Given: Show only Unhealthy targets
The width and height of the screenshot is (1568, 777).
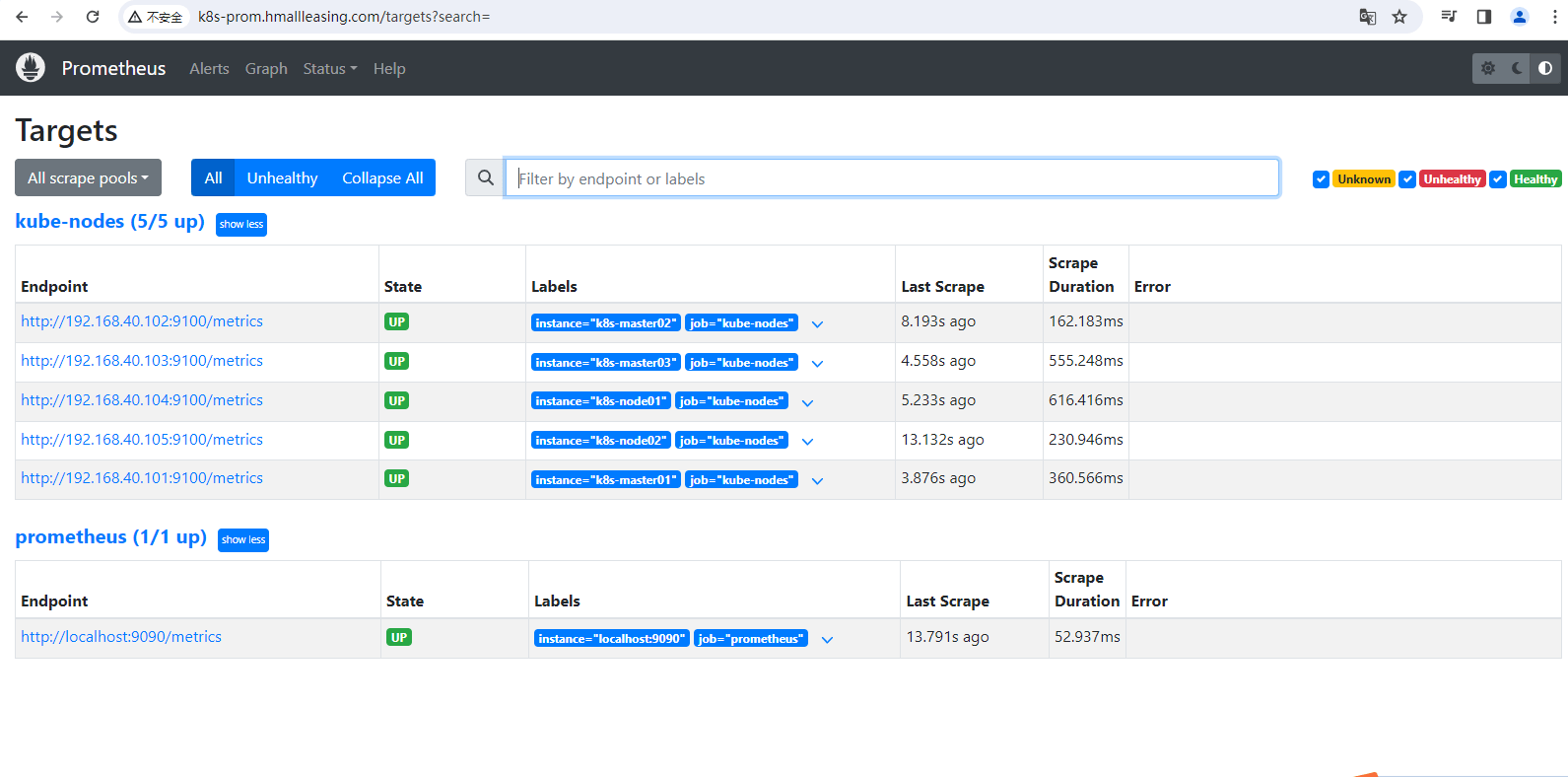Looking at the screenshot, I should pos(282,178).
